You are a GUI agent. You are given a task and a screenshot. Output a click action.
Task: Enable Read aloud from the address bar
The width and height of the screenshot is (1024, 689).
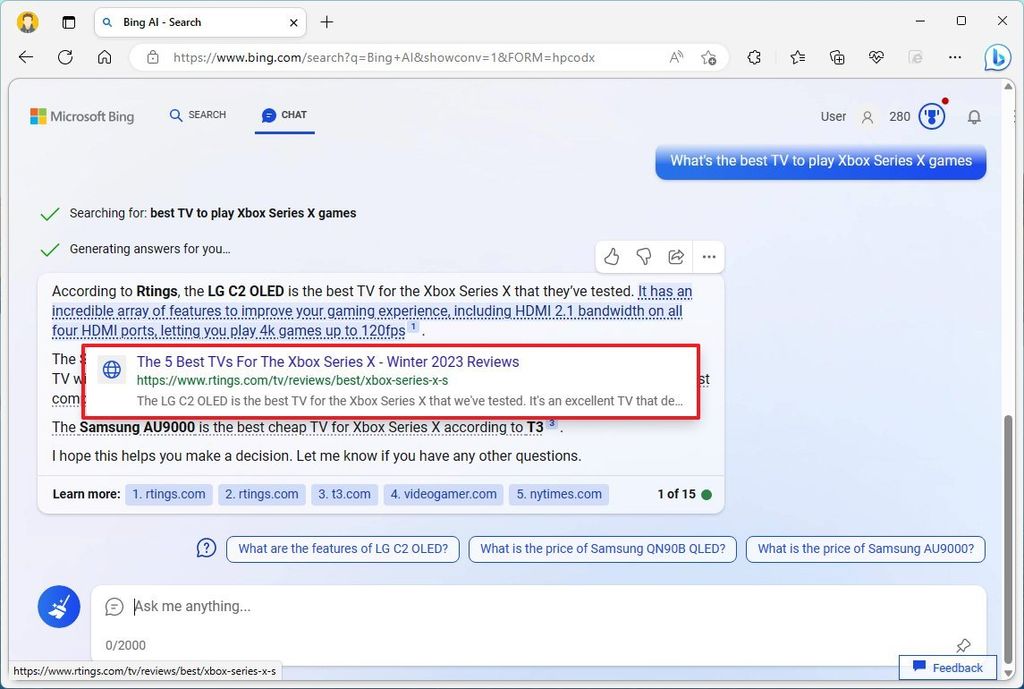coord(676,58)
